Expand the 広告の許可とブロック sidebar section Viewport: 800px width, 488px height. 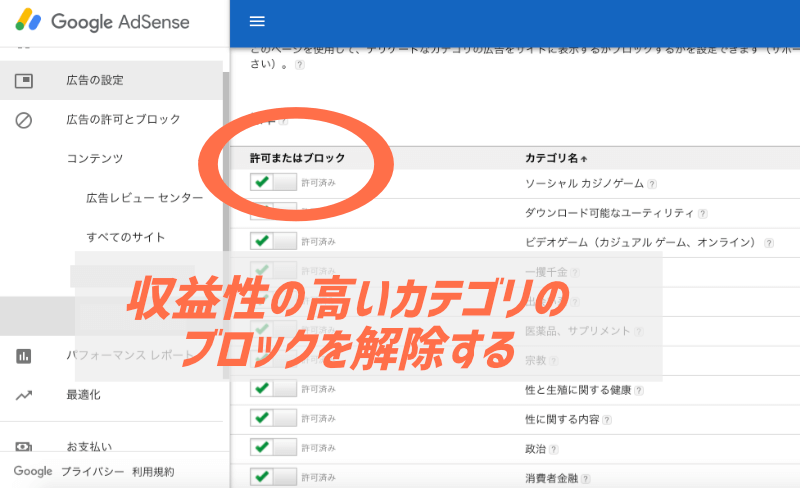tap(123, 119)
